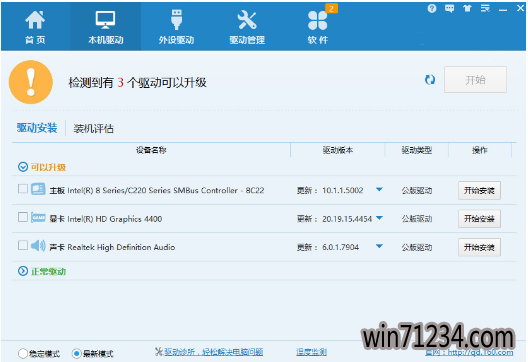Open the 驱动诊所 troubleshooting link

[213, 352]
